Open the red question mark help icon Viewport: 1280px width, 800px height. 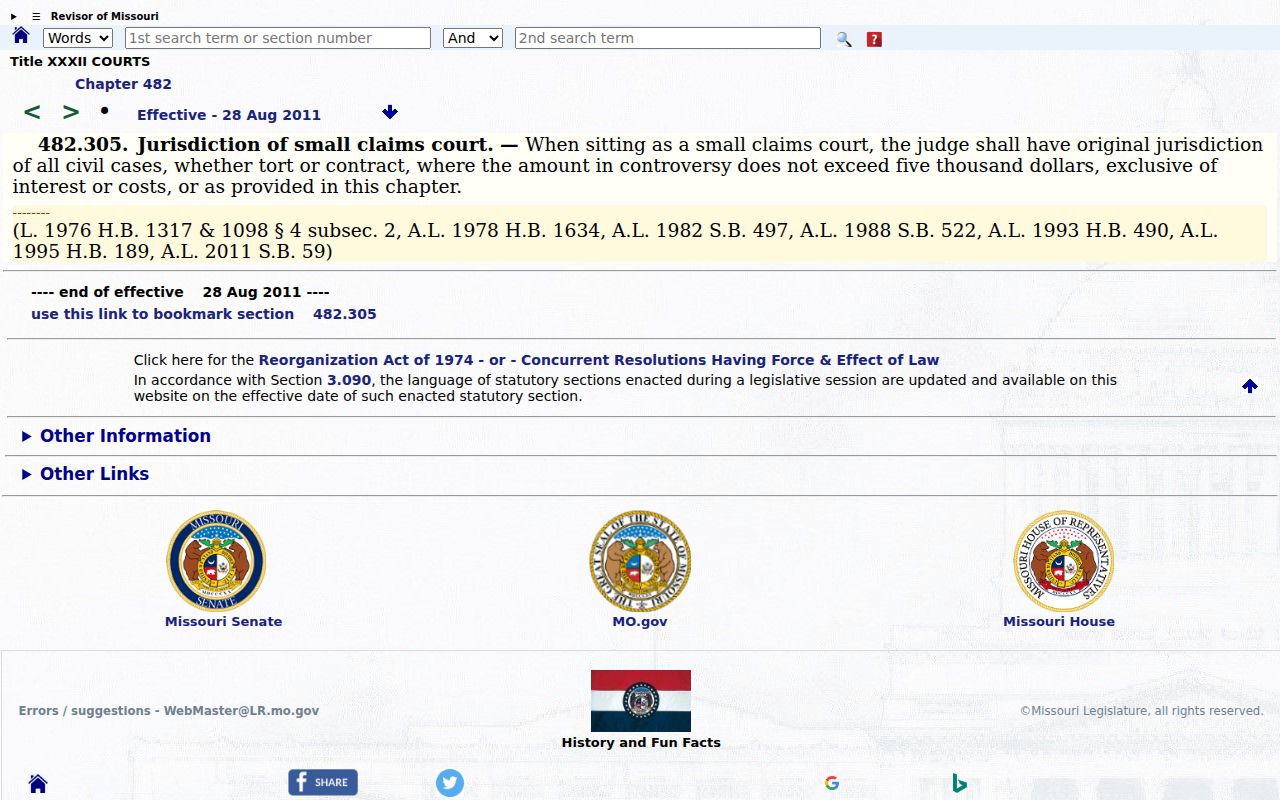pyautogui.click(x=874, y=39)
